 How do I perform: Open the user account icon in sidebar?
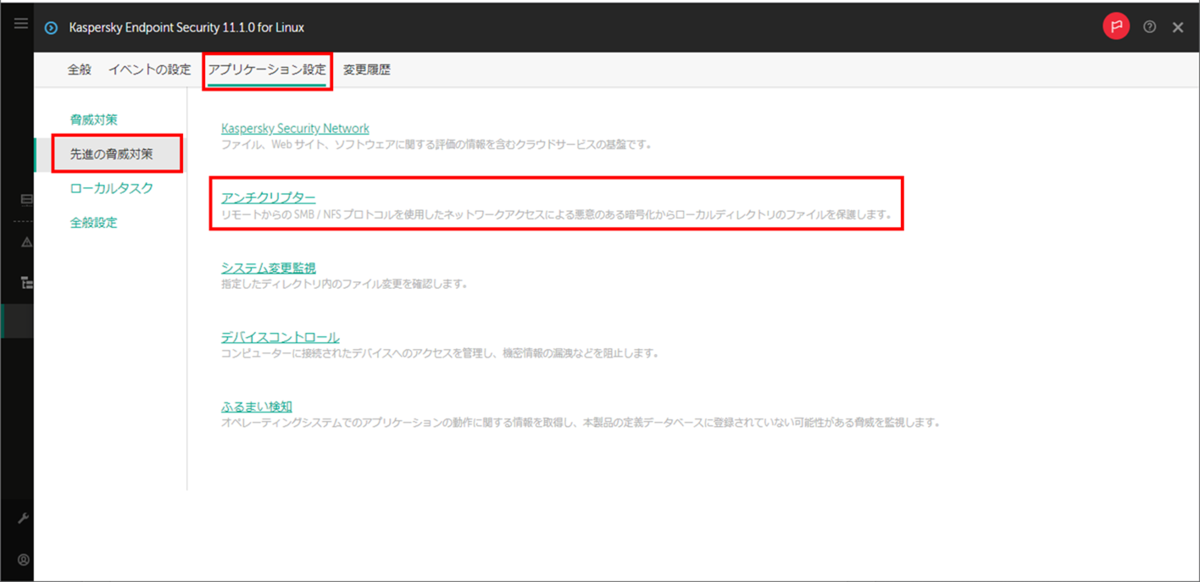click(x=24, y=559)
